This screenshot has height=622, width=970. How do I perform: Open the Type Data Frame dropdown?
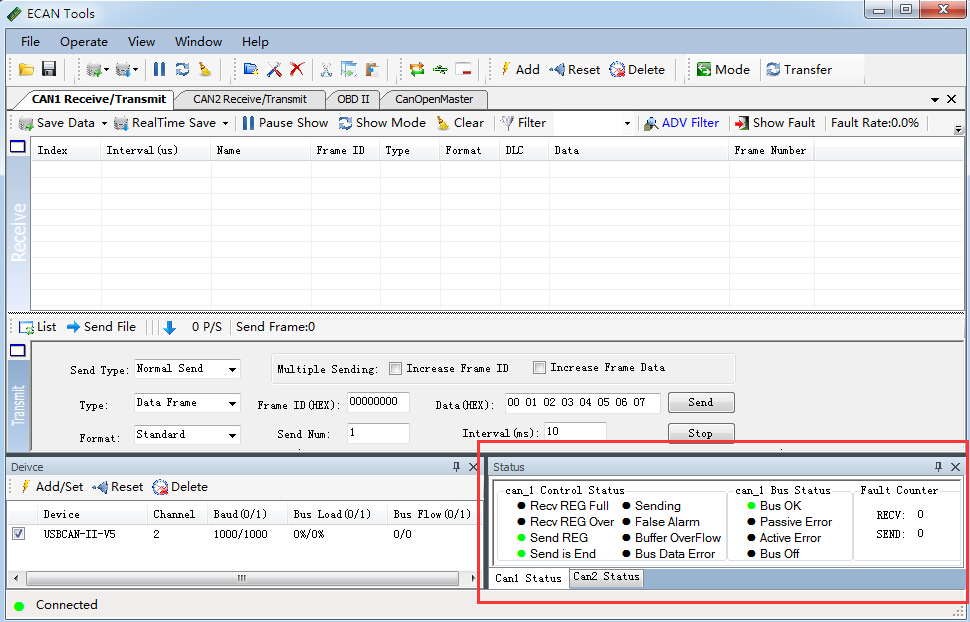(x=233, y=403)
